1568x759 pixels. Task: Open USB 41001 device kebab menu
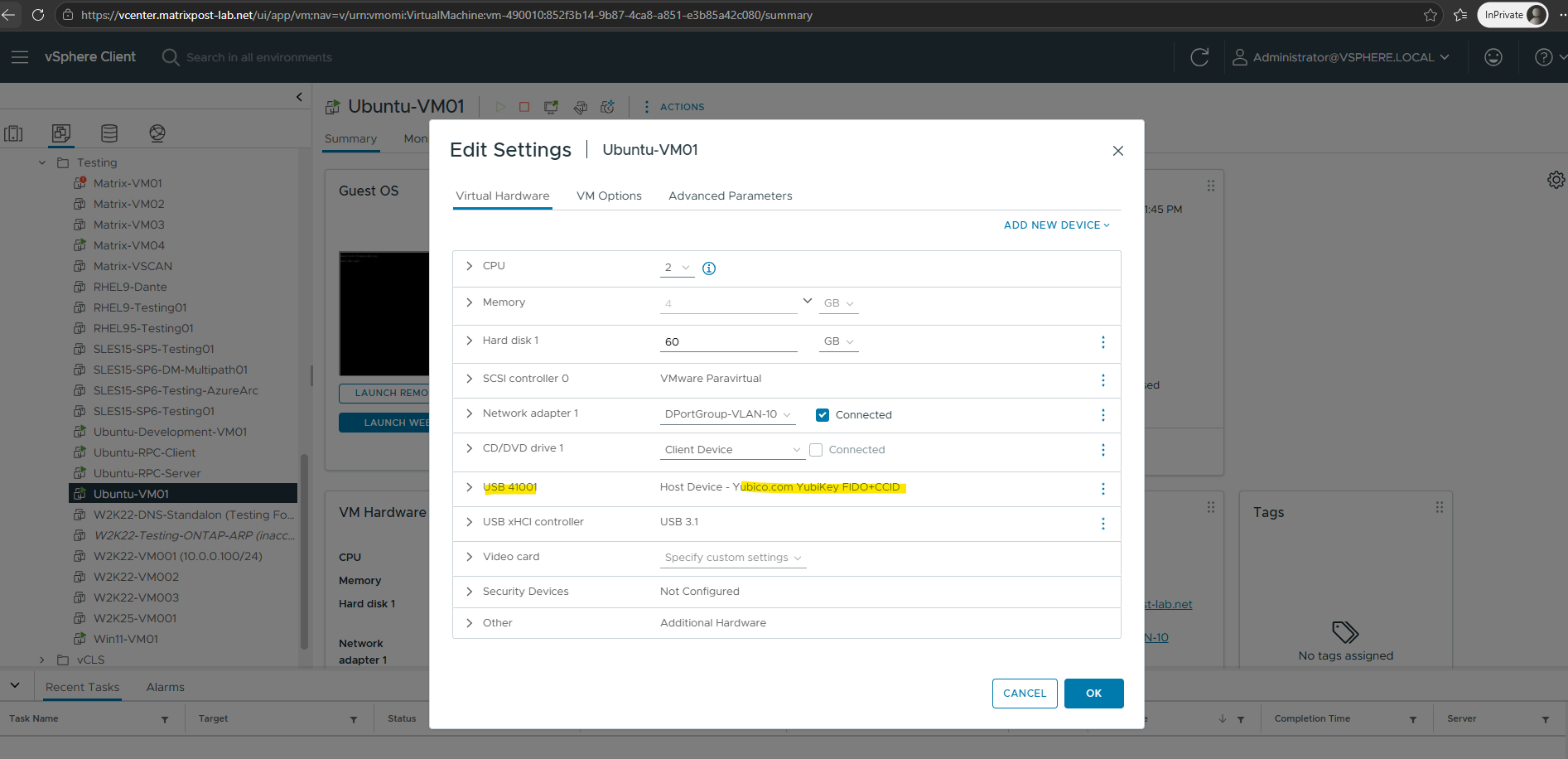tap(1102, 489)
